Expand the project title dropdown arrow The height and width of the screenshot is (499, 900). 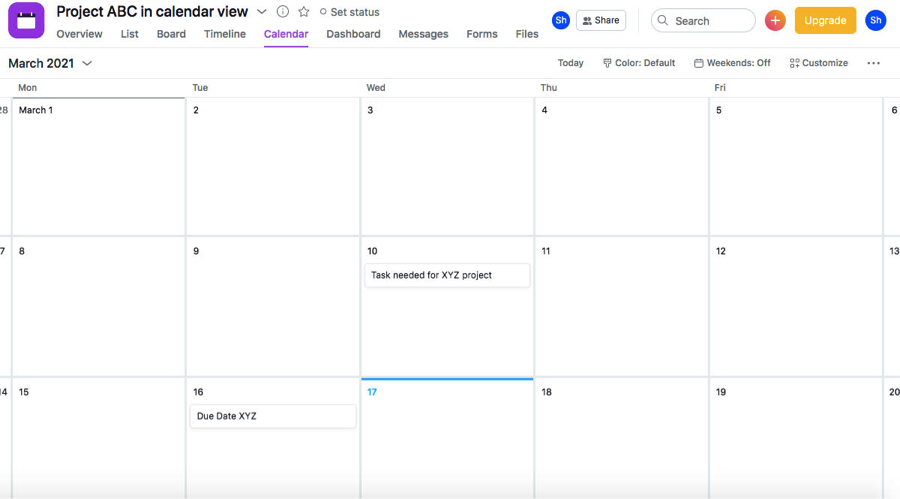click(x=262, y=12)
